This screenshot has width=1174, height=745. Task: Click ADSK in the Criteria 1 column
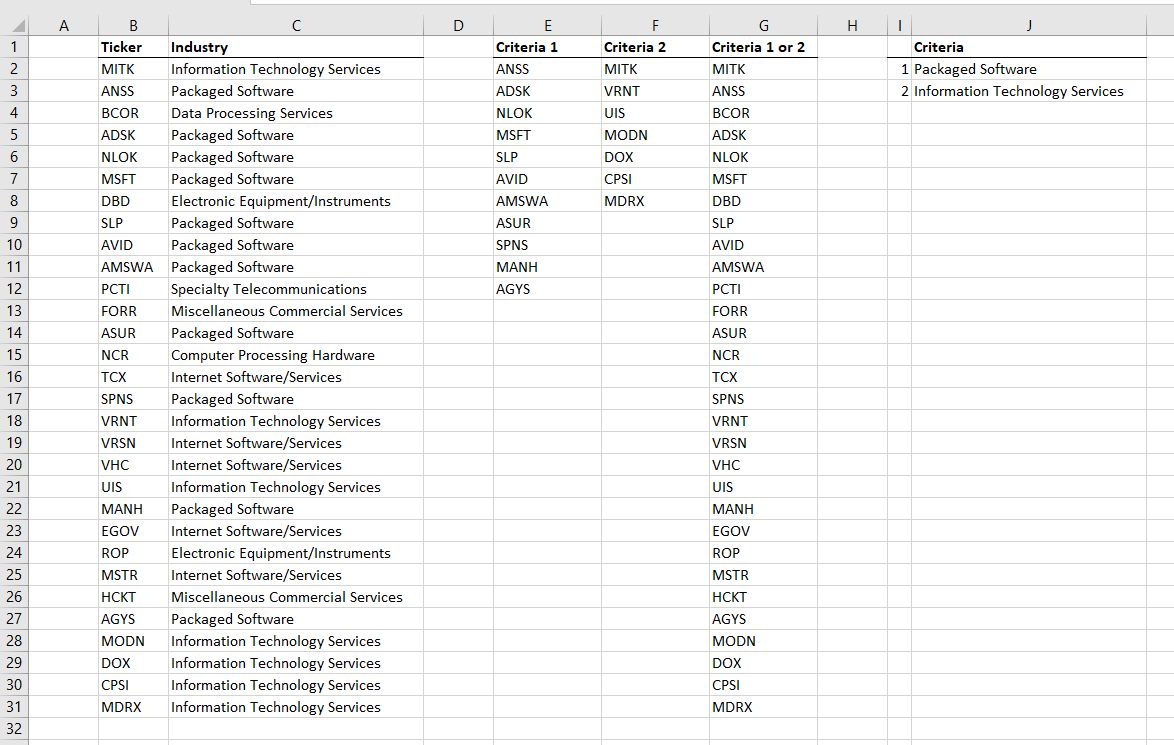(547, 91)
